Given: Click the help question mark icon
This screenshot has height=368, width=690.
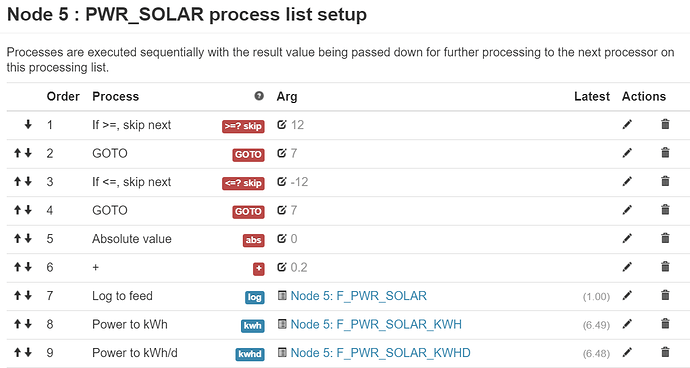Looking at the screenshot, I should pos(259,96).
